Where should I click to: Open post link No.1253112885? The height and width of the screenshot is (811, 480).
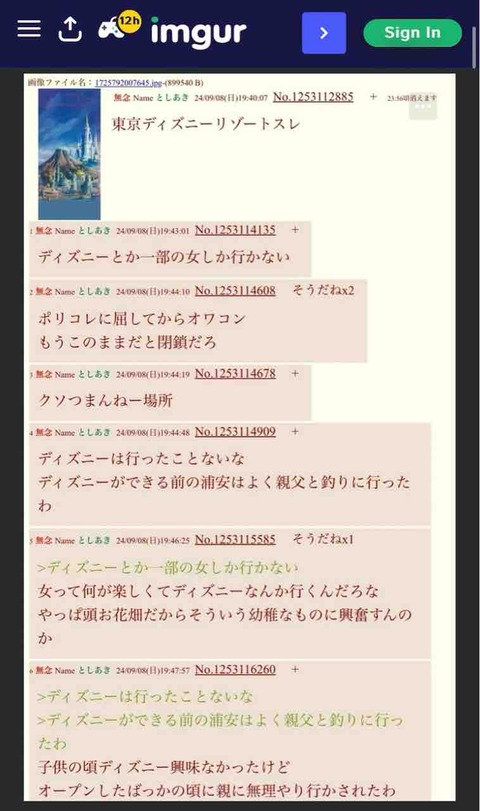313,97
